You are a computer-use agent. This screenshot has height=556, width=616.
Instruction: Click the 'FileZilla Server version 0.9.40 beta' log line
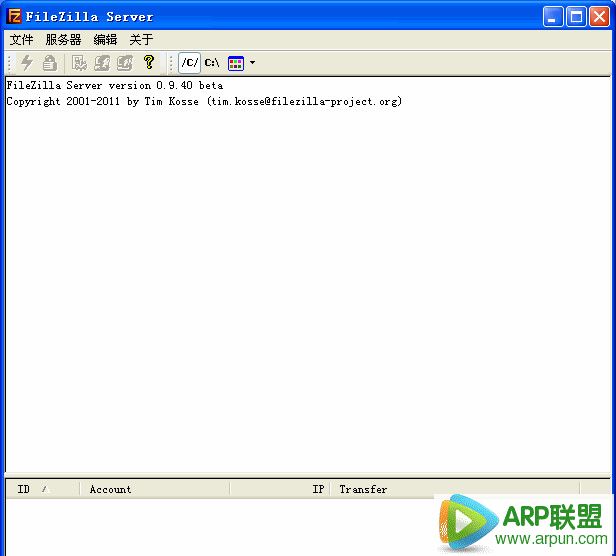pos(115,85)
